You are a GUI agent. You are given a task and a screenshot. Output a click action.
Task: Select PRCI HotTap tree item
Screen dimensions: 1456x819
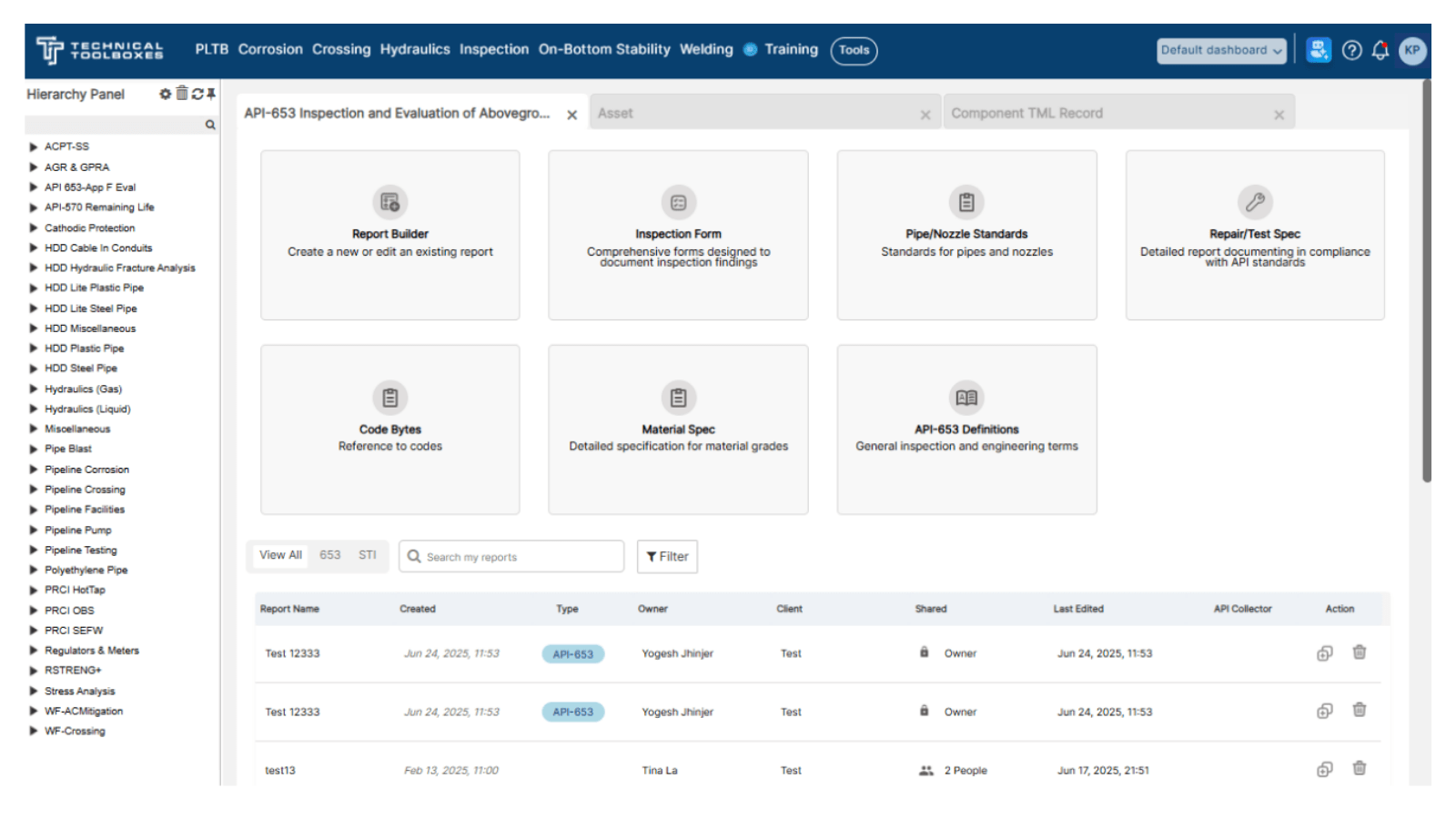pyautogui.click(x=75, y=590)
